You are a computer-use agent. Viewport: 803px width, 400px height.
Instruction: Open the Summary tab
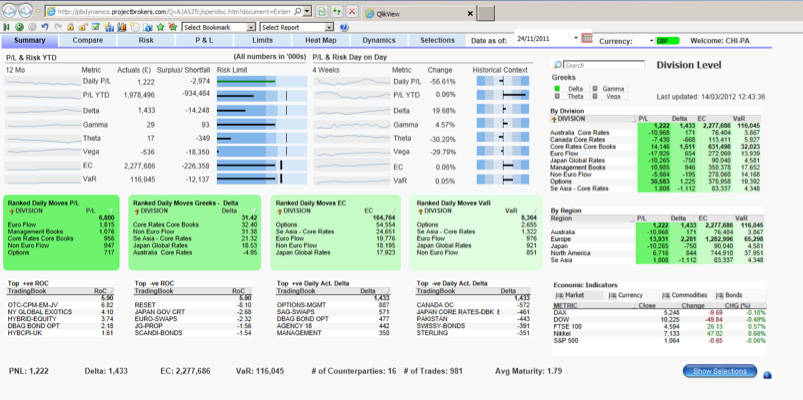[29, 40]
